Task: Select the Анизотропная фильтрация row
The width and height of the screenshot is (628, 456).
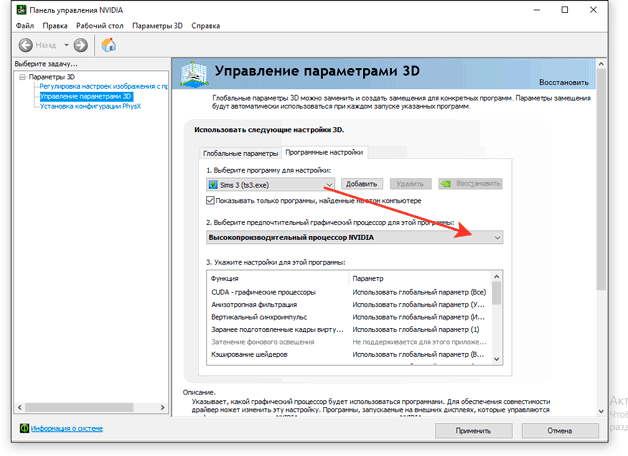Action: tap(348, 305)
